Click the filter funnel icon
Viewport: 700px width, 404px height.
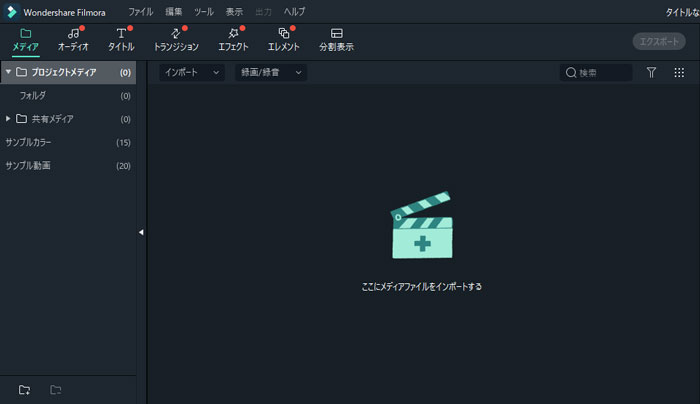[651, 72]
